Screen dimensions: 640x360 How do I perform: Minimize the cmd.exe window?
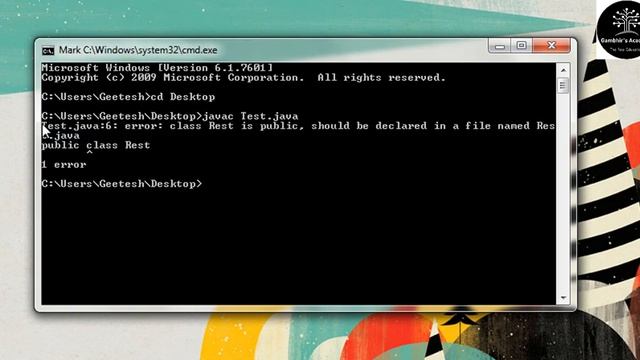500,46
